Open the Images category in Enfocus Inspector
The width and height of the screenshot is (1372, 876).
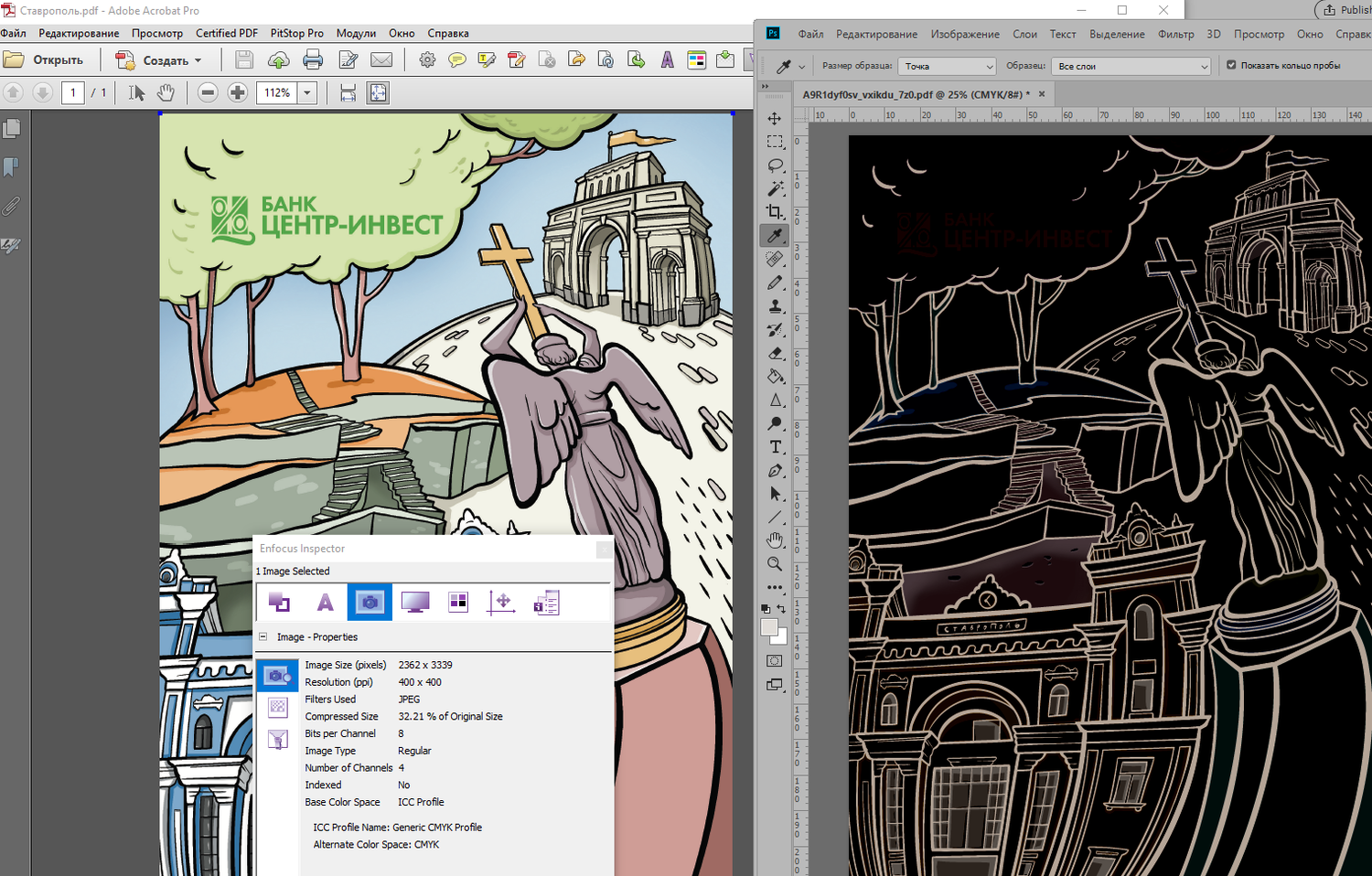coord(370,602)
